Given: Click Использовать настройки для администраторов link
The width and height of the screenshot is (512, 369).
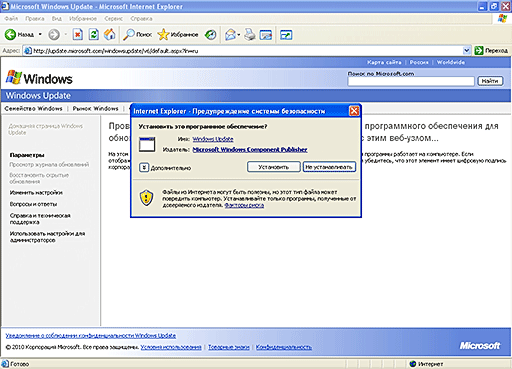Looking at the screenshot, I should [47, 237].
